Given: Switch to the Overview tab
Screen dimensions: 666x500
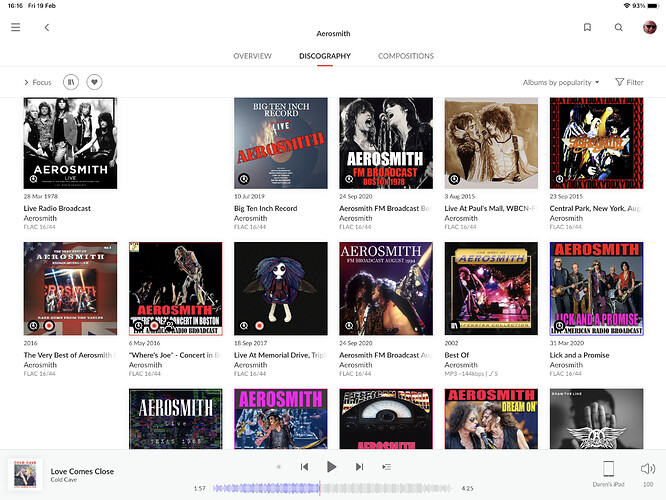Looking at the screenshot, I should coord(252,56).
